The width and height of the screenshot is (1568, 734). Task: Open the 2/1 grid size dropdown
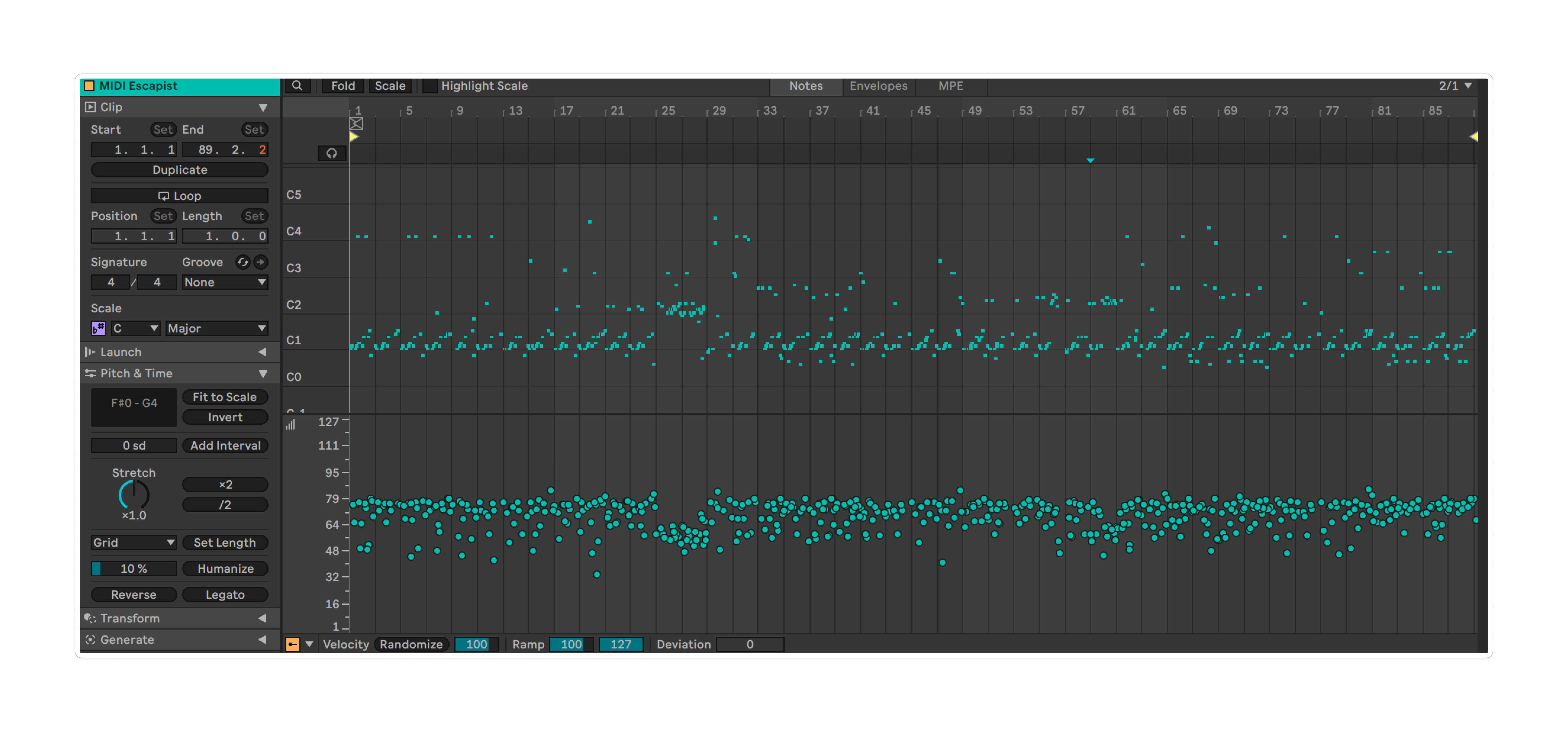coord(1455,86)
